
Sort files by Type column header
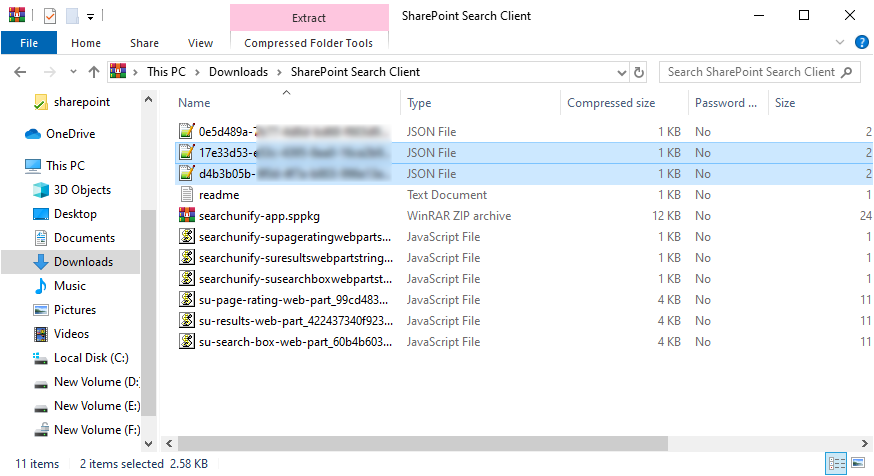pyautogui.click(x=419, y=103)
